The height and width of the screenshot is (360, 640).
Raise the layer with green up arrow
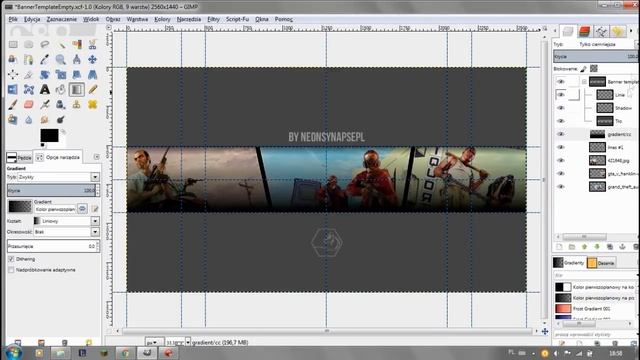584,247
